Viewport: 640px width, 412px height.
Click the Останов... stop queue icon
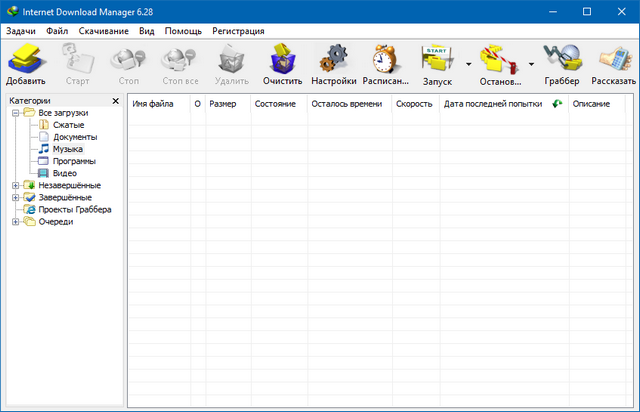[499, 58]
